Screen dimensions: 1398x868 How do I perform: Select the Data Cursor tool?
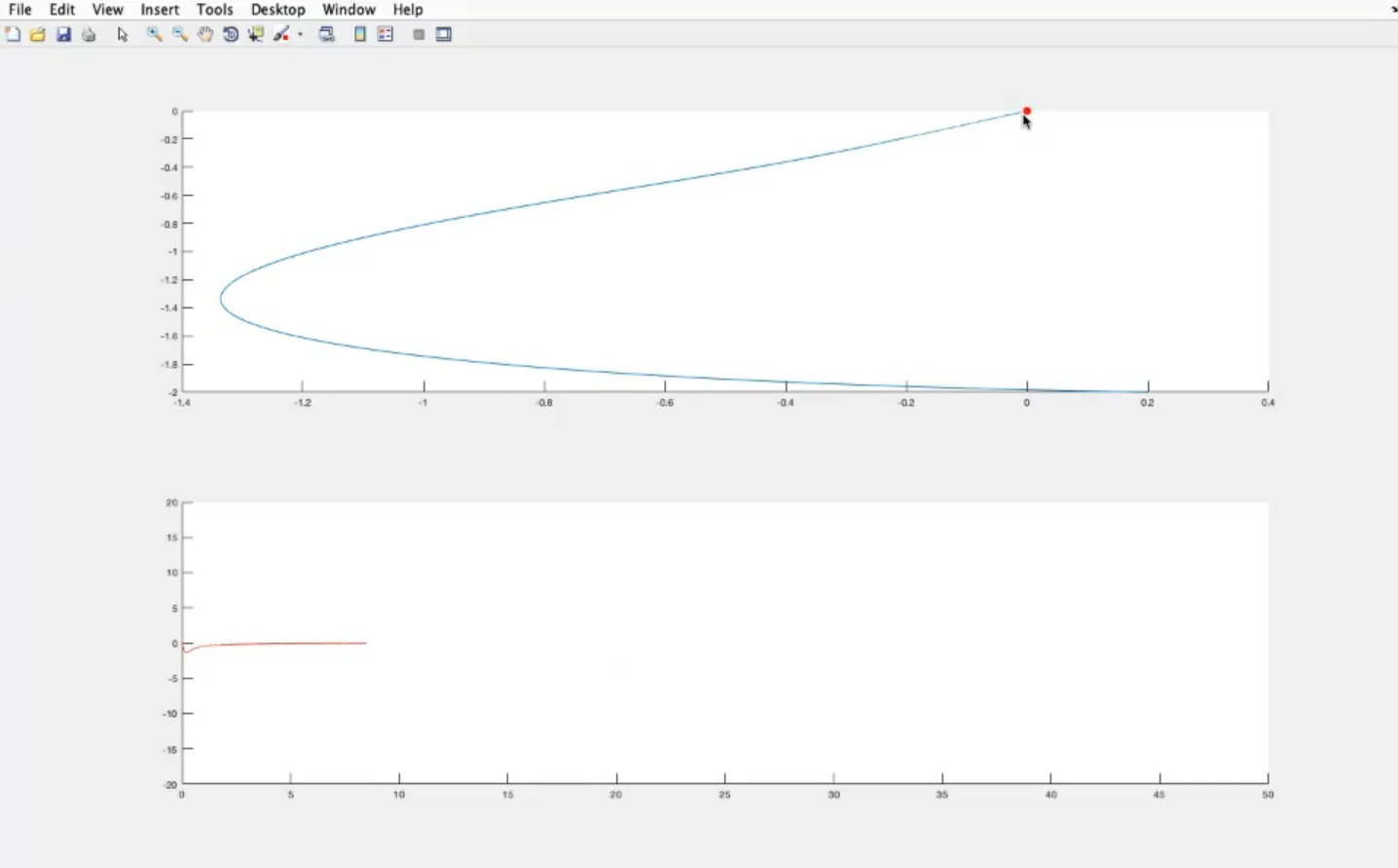[x=256, y=34]
